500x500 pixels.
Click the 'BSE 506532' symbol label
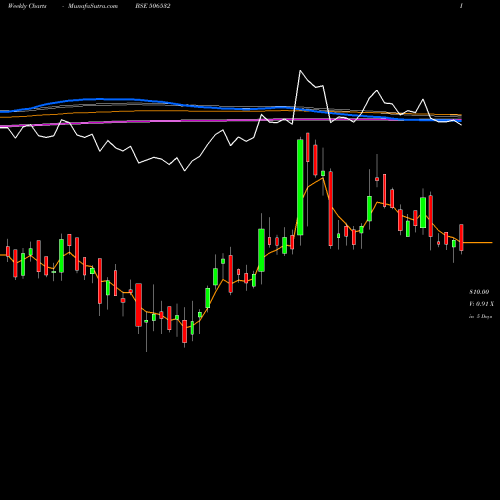coord(153,6)
